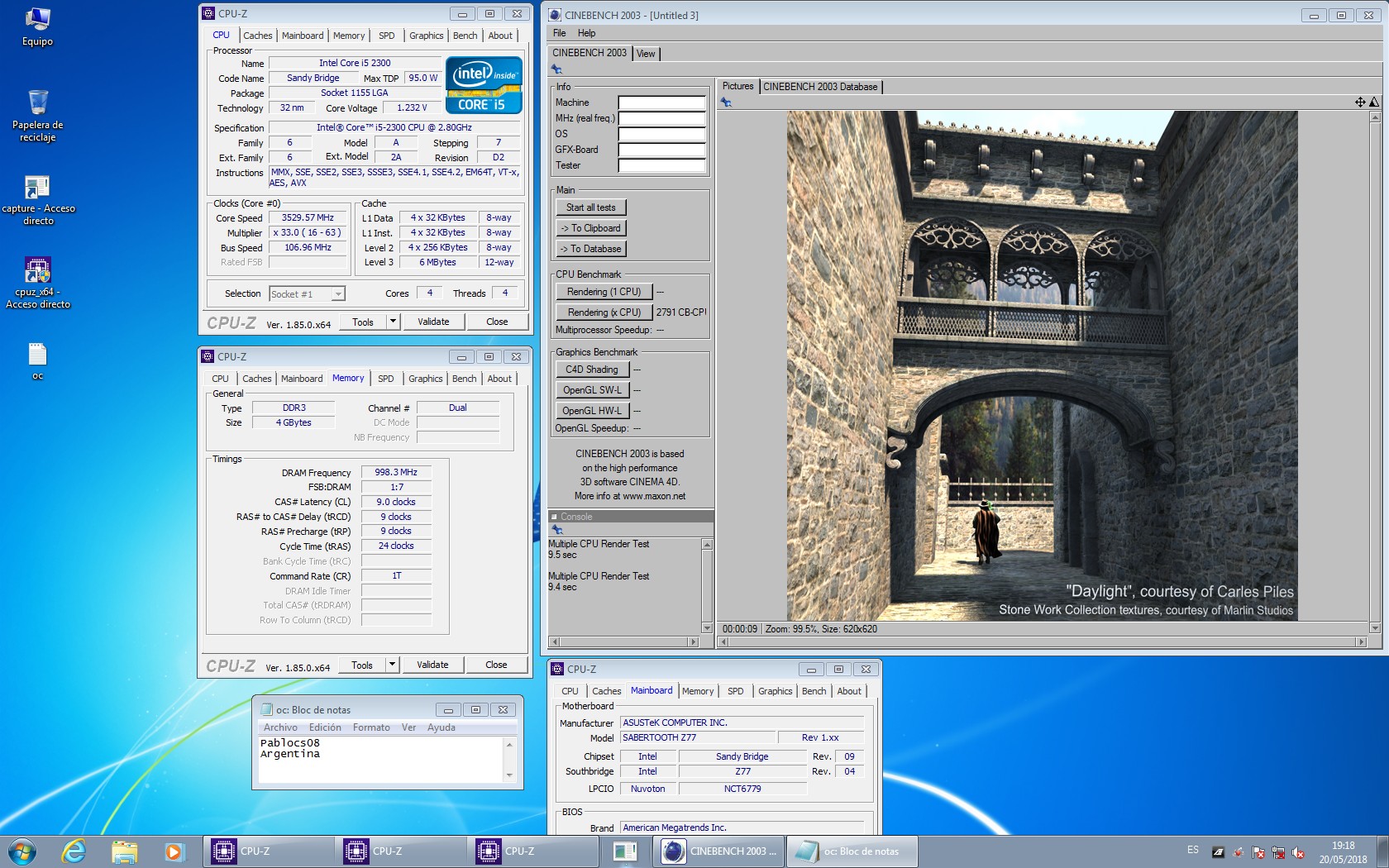Switch to View tab in CINEBENCH
Image resolution: width=1389 pixels, height=868 pixels.
[646, 54]
